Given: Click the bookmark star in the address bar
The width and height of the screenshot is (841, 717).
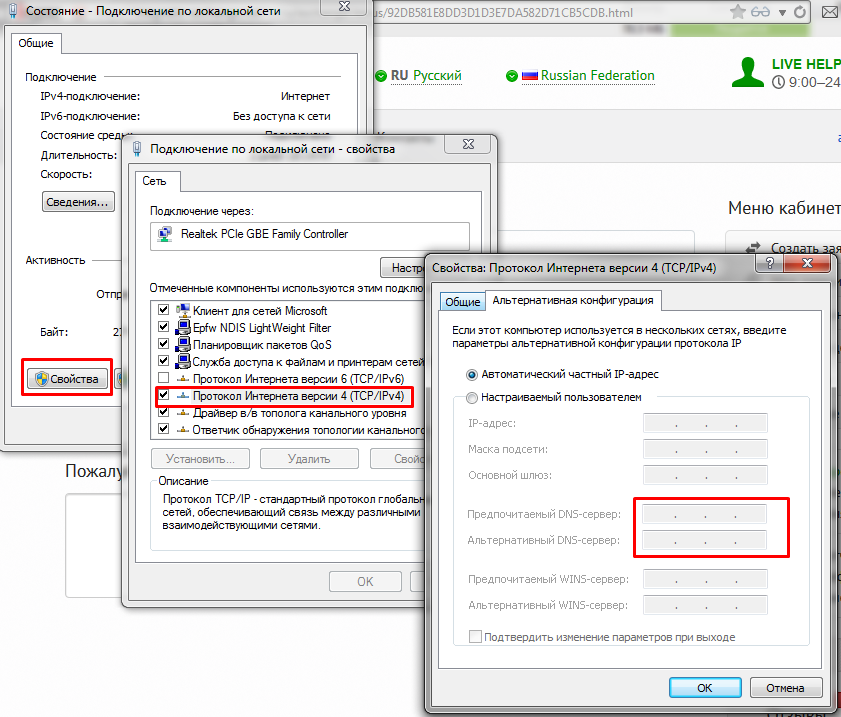Looking at the screenshot, I should pos(737,13).
